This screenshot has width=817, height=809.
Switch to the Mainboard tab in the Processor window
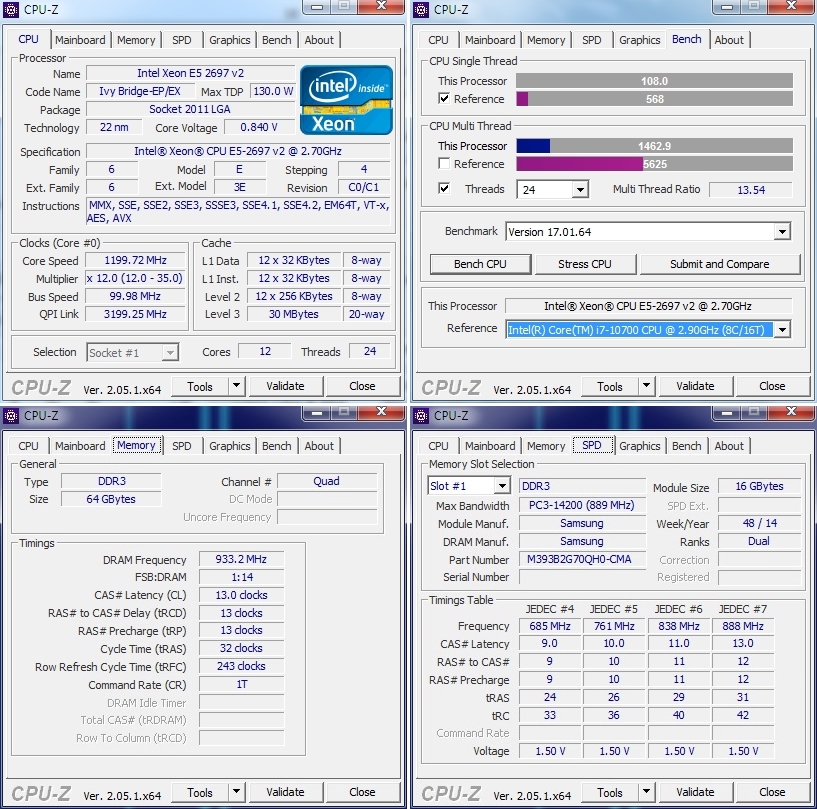tap(80, 40)
